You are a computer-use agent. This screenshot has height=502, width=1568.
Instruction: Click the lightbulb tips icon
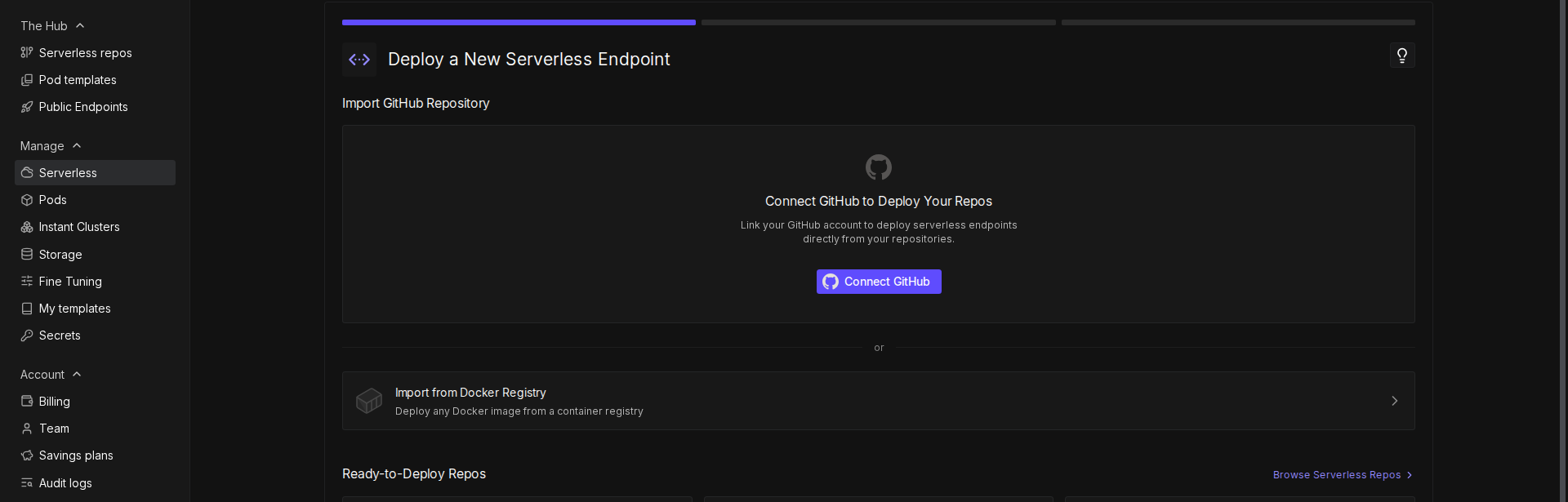(x=1401, y=56)
